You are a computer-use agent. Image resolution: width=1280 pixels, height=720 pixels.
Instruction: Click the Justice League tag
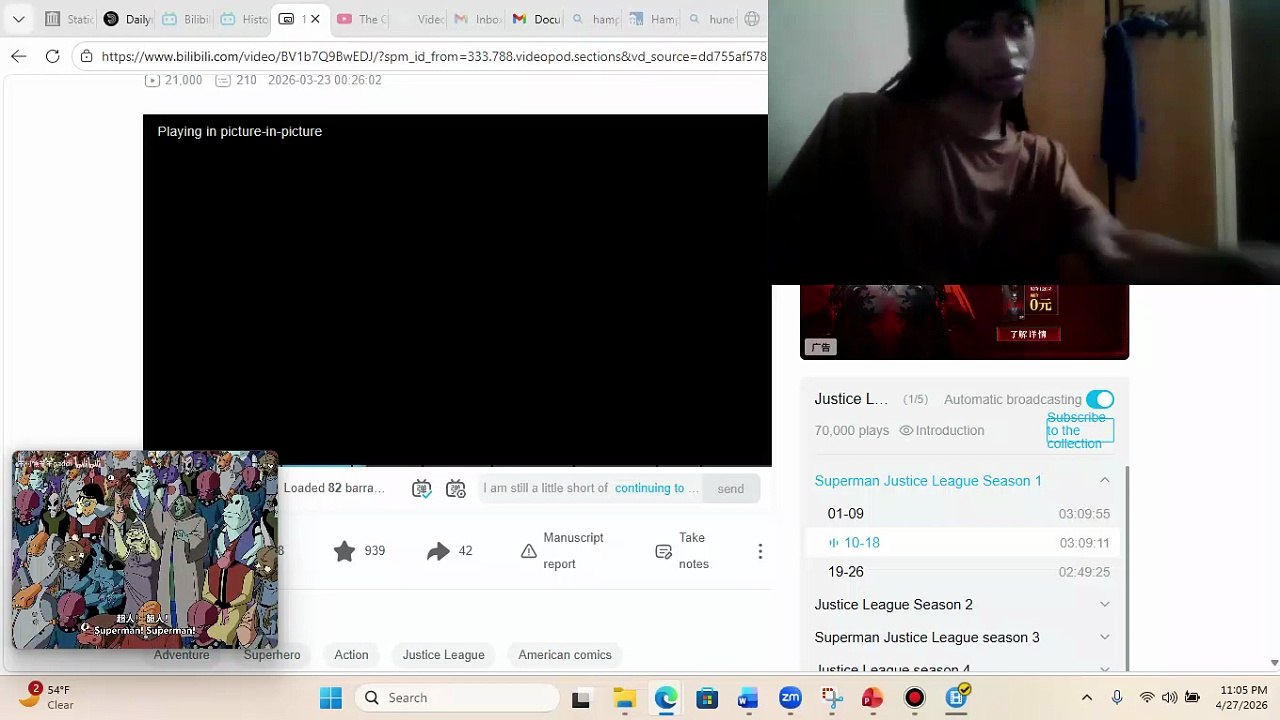click(x=443, y=655)
